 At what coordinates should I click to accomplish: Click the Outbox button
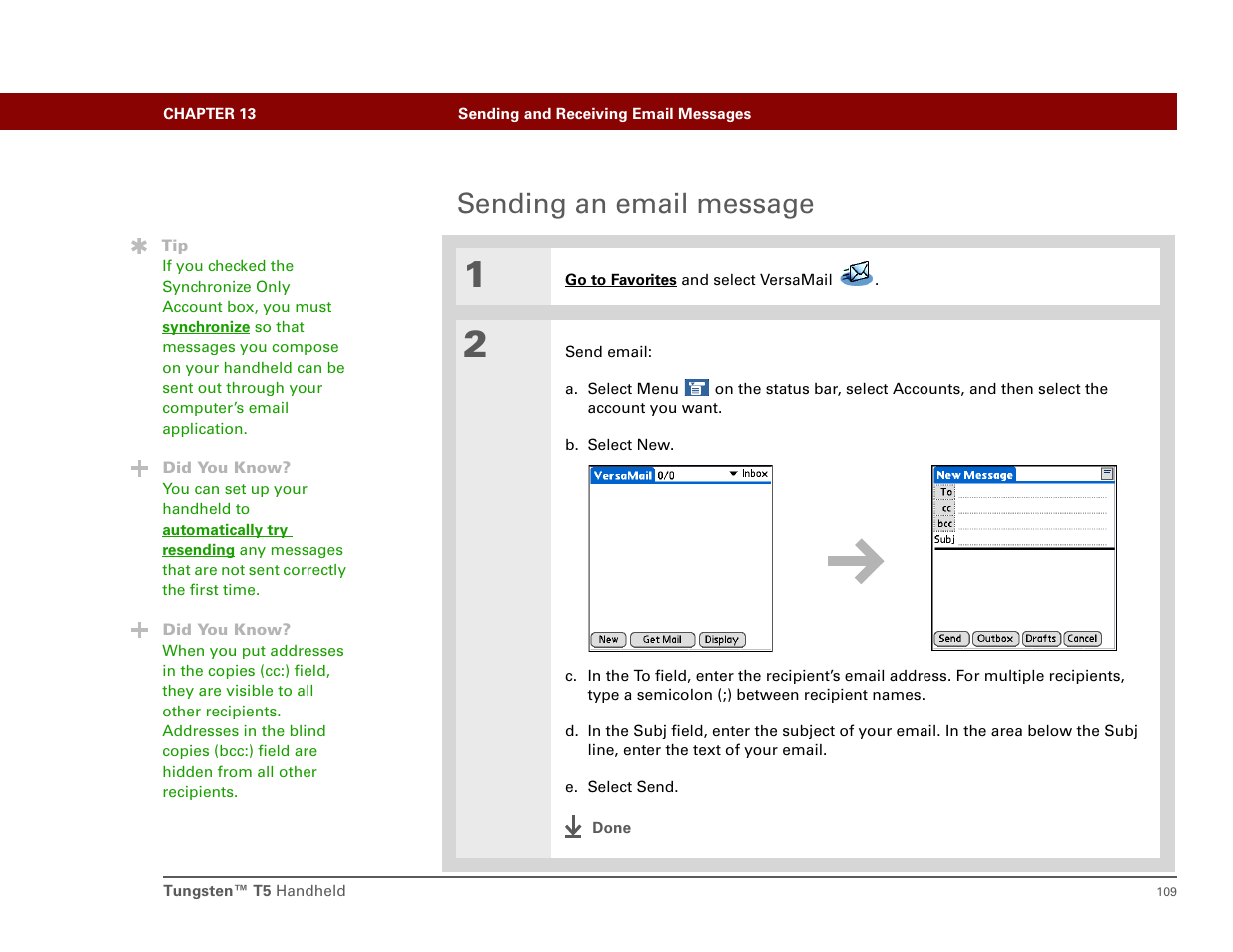pyautogui.click(x=995, y=639)
